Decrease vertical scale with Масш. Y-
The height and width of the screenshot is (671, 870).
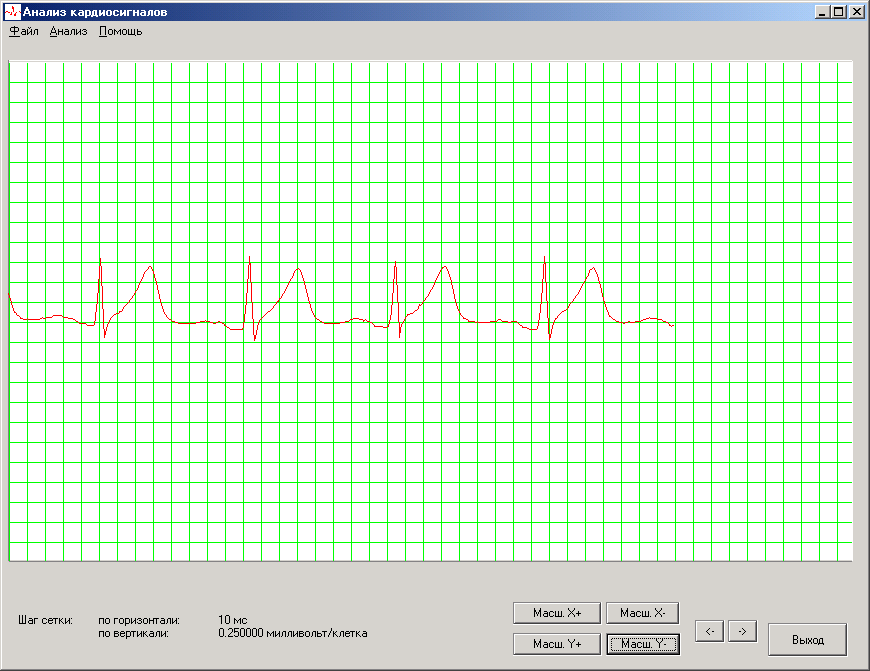tap(643, 644)
